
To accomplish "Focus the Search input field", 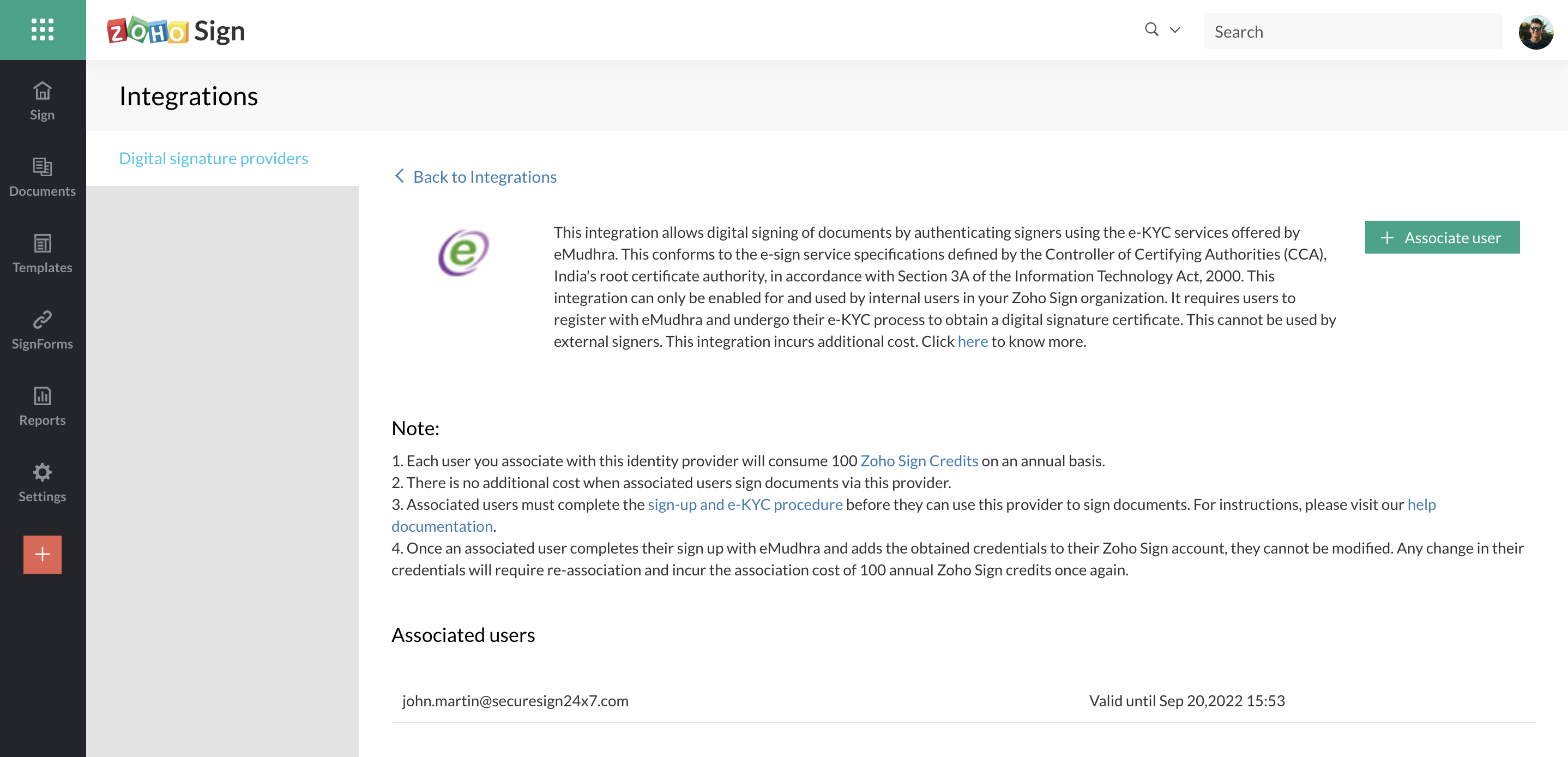I will point(1353,31).
